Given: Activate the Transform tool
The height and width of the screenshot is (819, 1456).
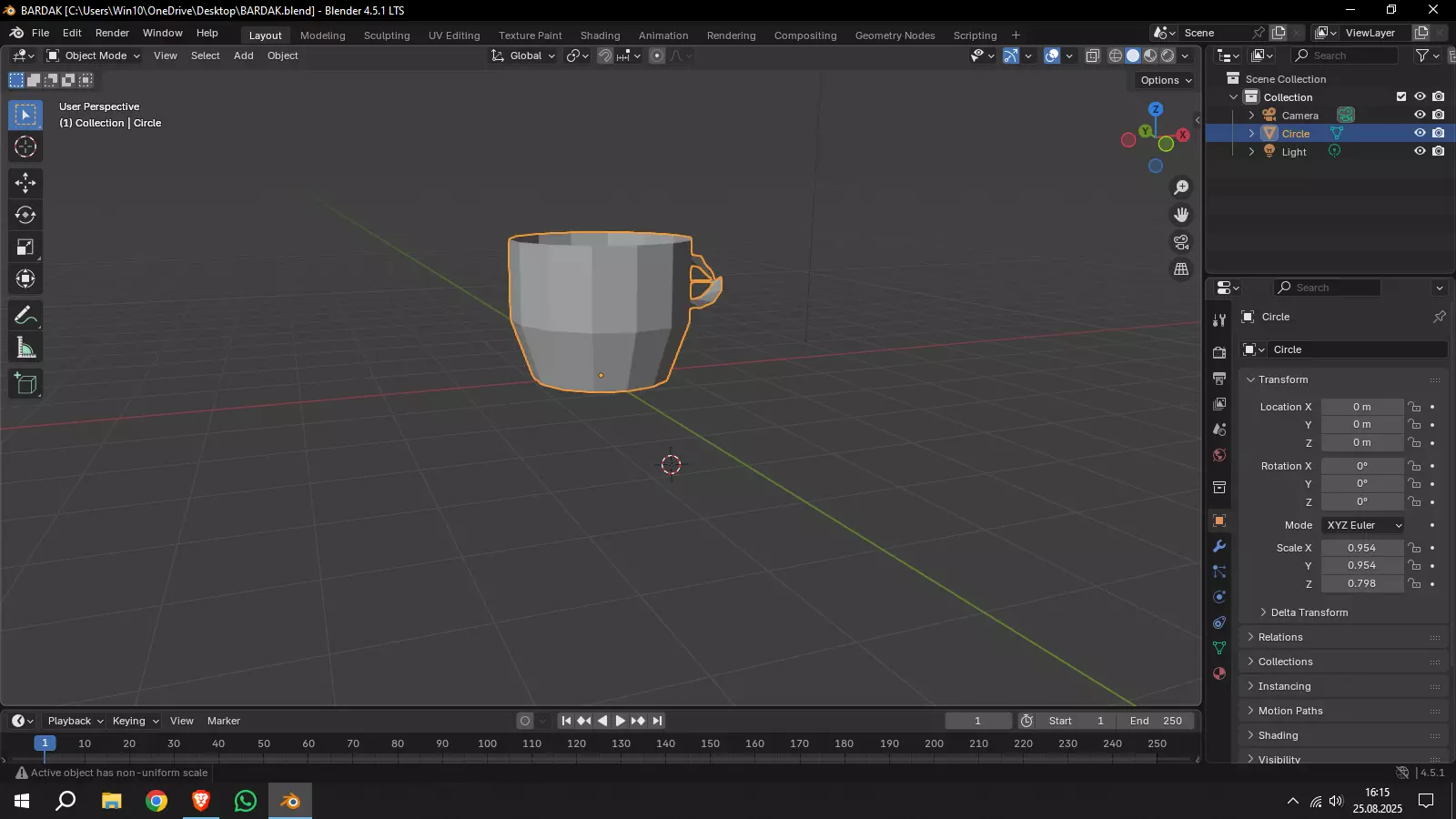Looking at the screenshot, I should click(x=25, y=278).
